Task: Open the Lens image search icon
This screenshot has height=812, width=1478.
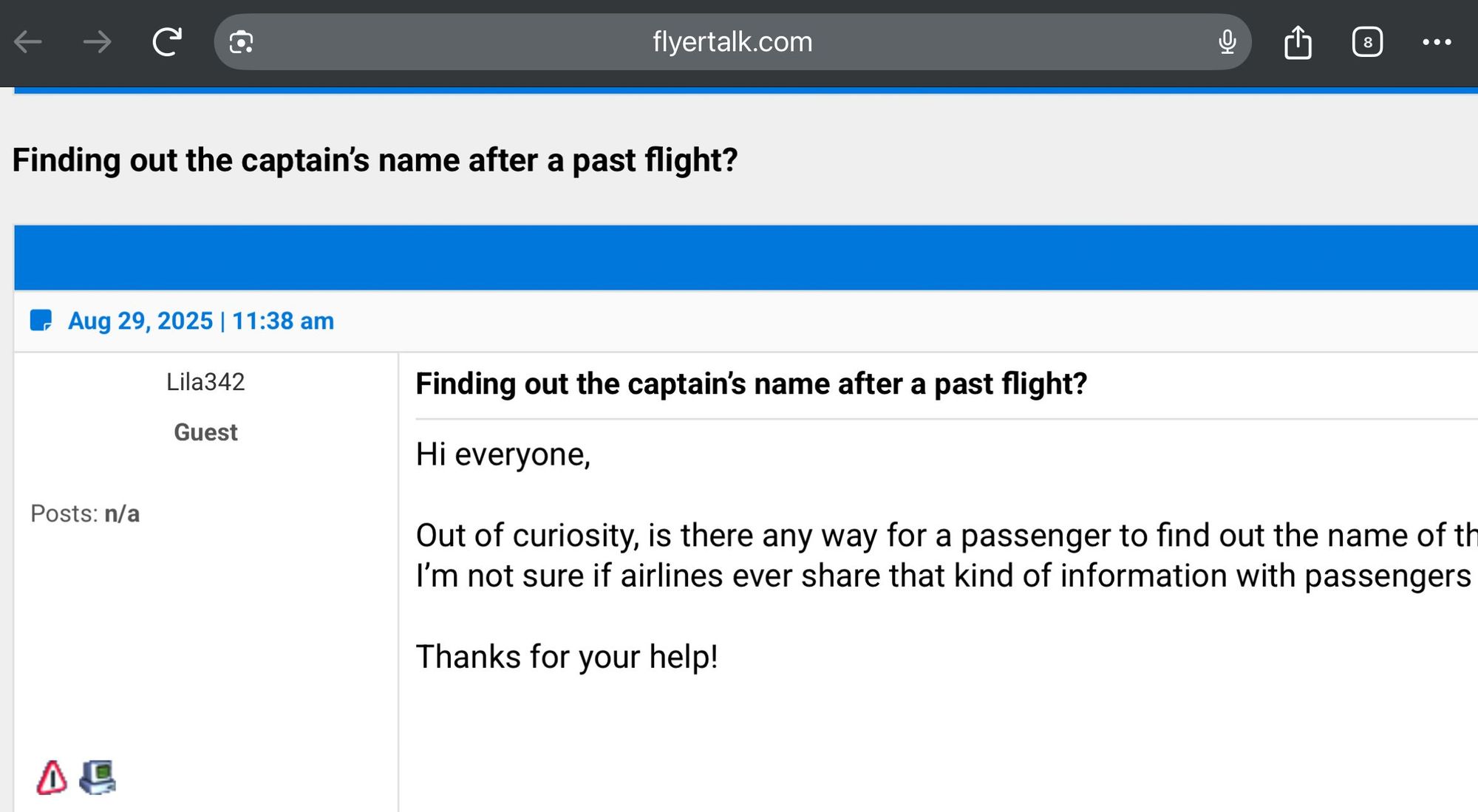Action: 242,42
